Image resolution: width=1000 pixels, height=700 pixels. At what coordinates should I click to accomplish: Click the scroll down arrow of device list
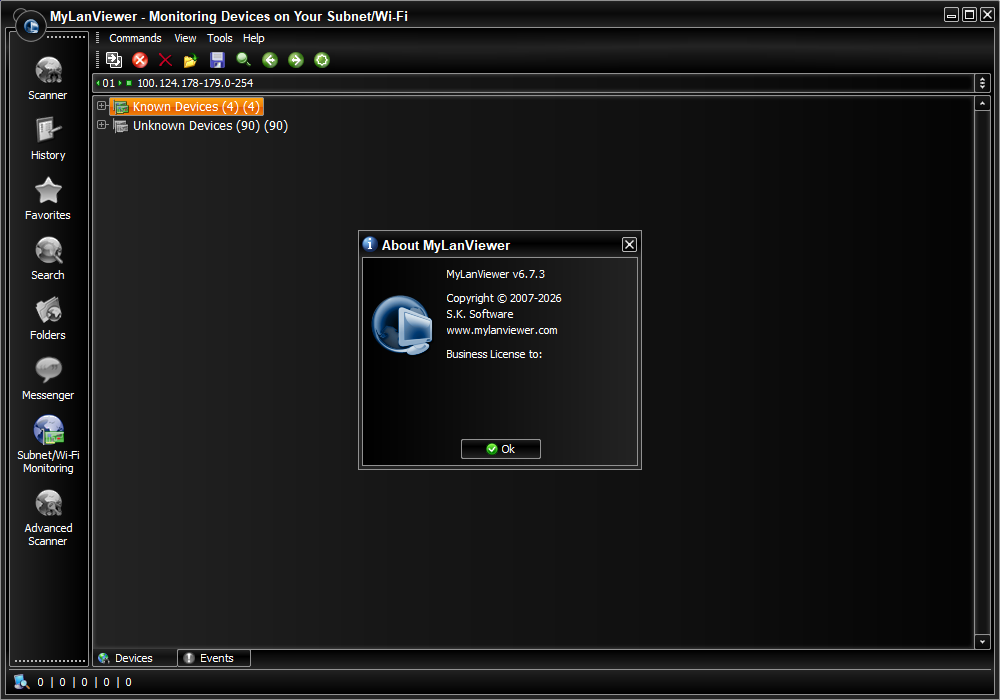(982, 642)
